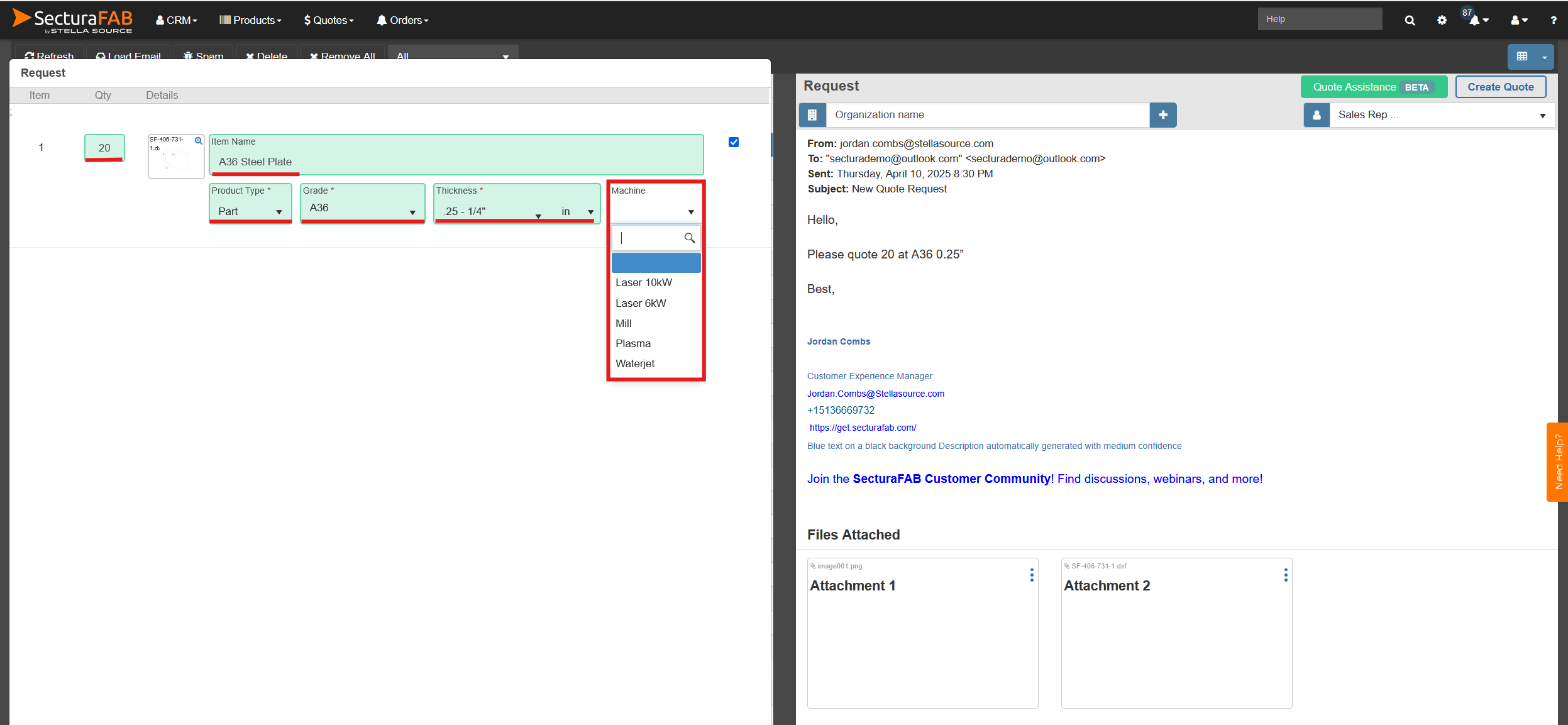Click the plus icon beside Organization name
Image resolution: width=1568 pixels, height=725 pixels.
click(1162, 115)
